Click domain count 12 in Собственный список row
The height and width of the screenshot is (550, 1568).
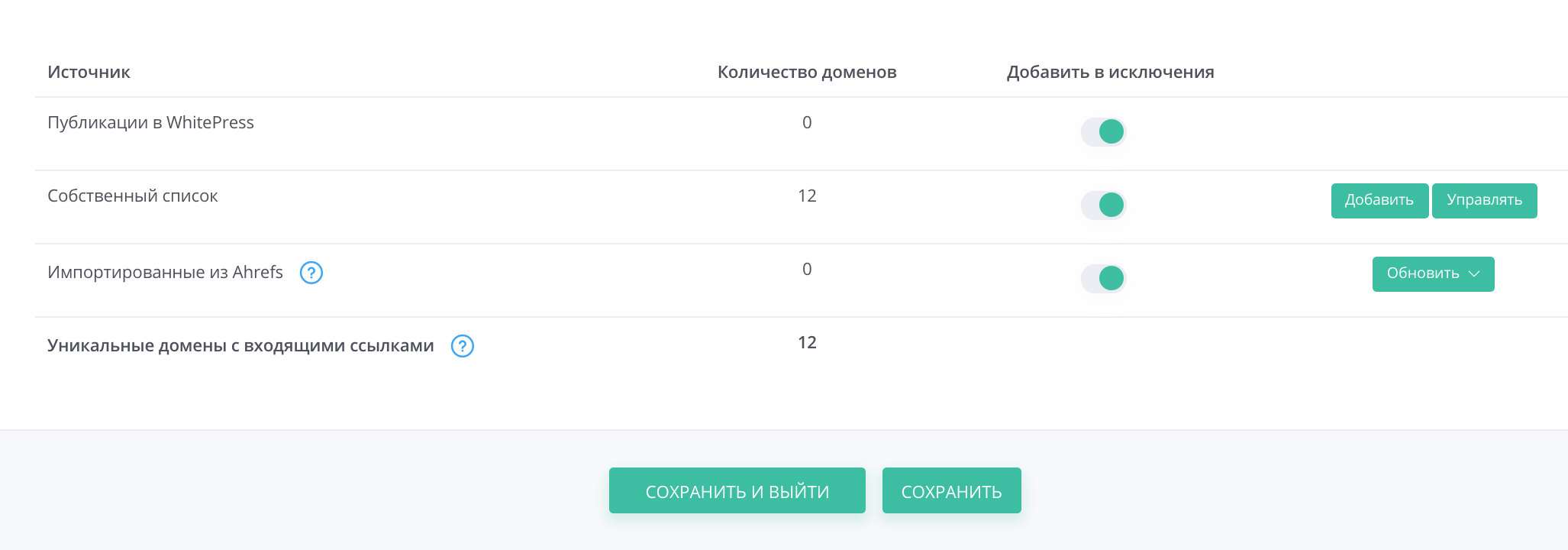pos(807,196)
